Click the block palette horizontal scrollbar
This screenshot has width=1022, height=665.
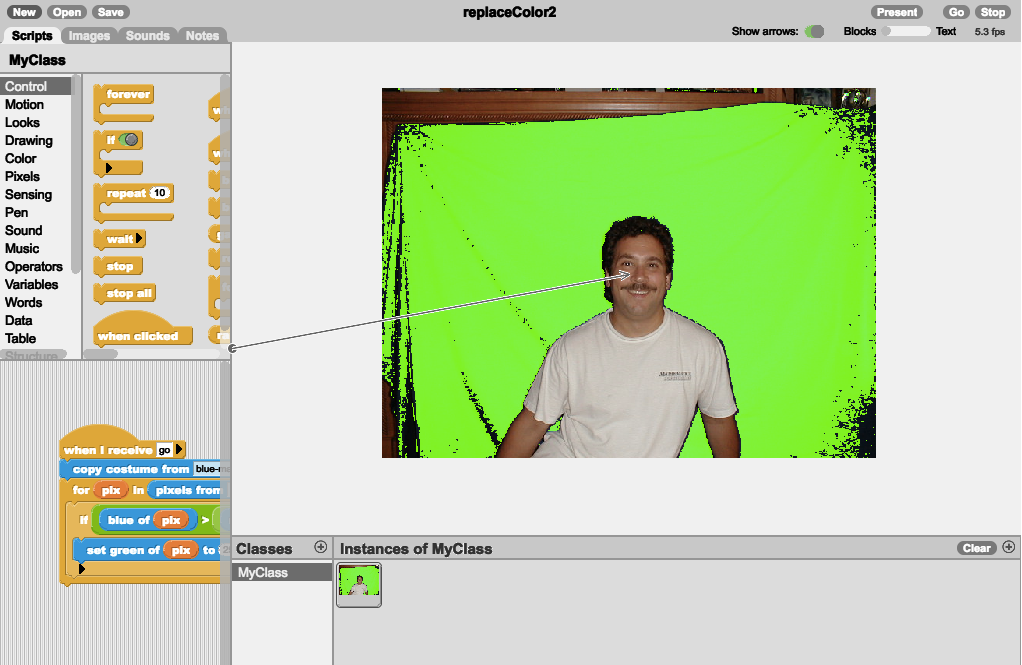pyautogui.click(x=101, y=354)
